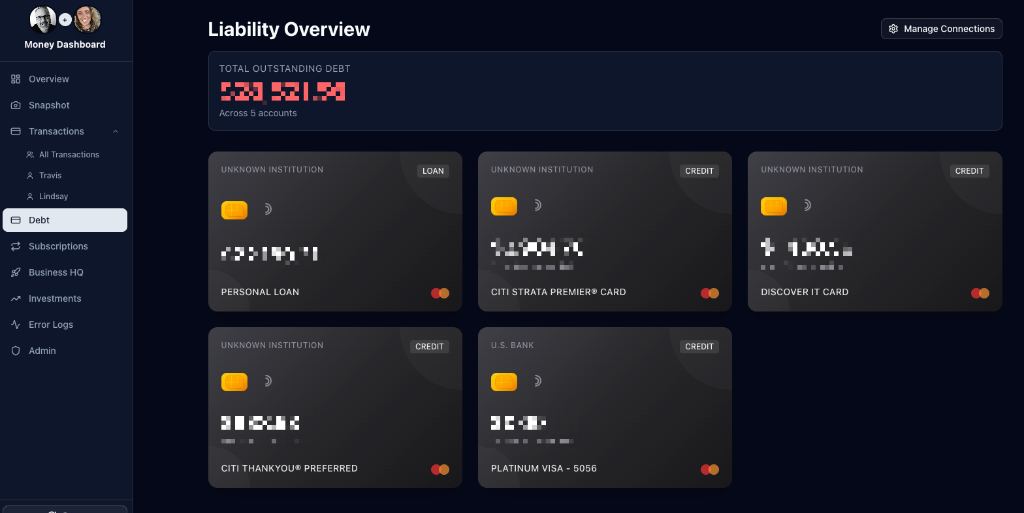Click the Admin shield icon
Viewport: 1024px width, 513px height.
tap(16, 350)
